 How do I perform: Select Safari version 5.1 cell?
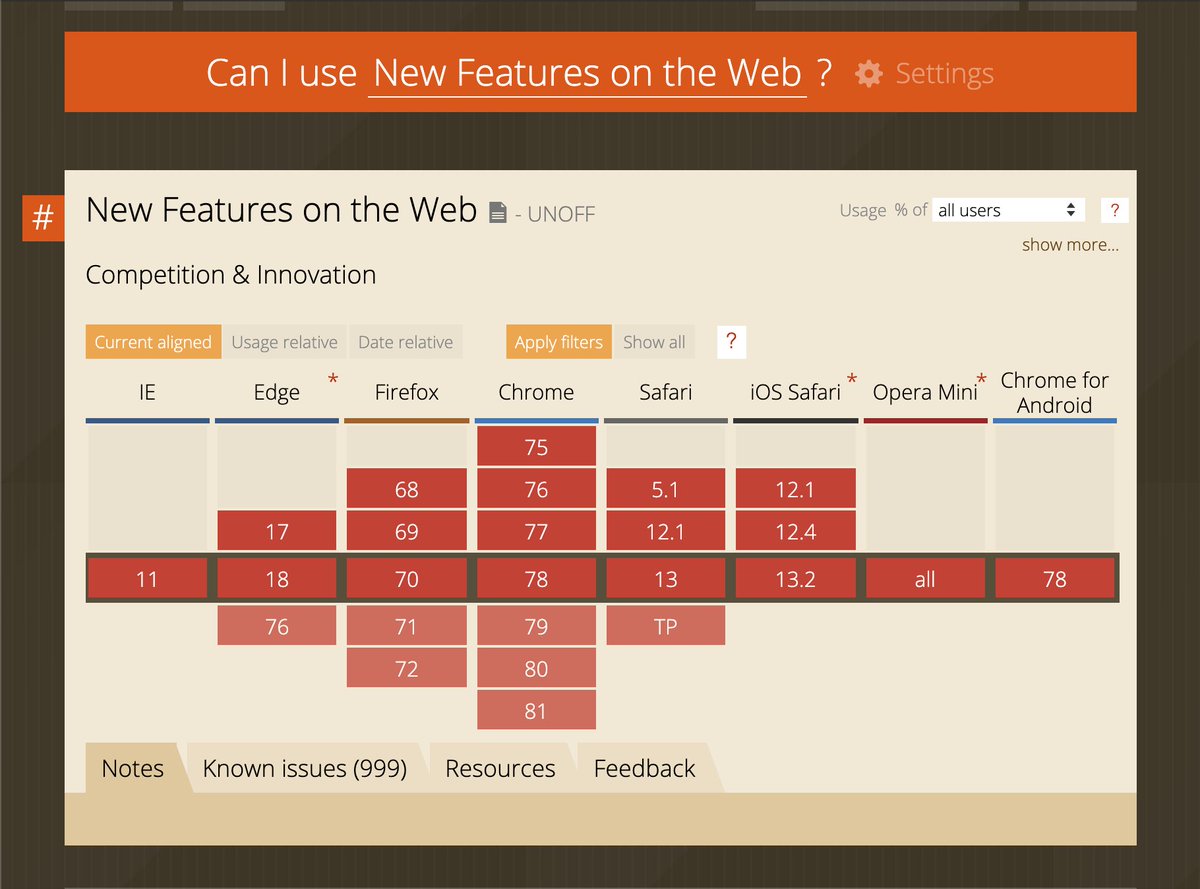(x=666, y=490)
